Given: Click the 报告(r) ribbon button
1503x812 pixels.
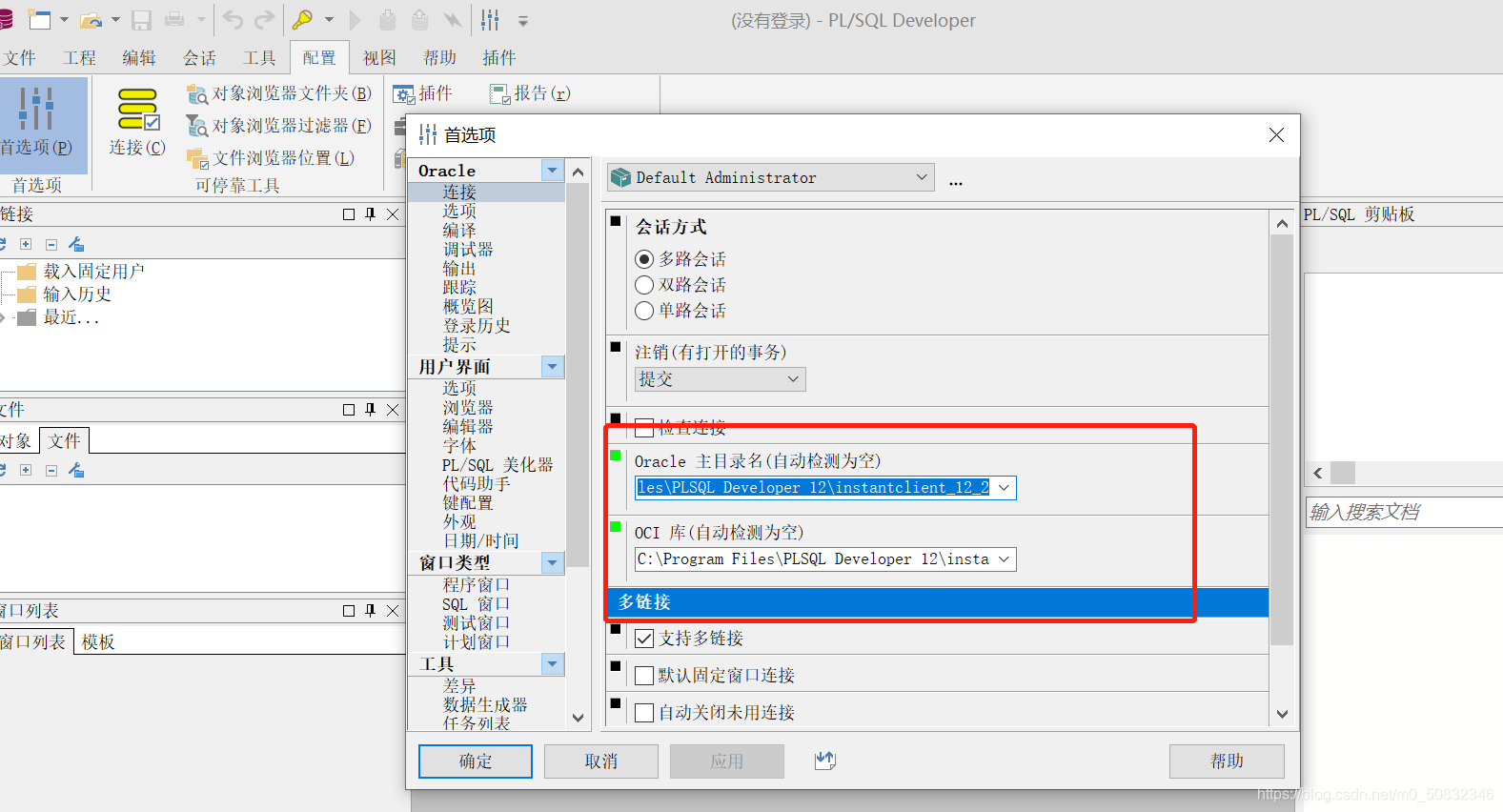Looking at the screenshot, I should [x=530, y=93].
